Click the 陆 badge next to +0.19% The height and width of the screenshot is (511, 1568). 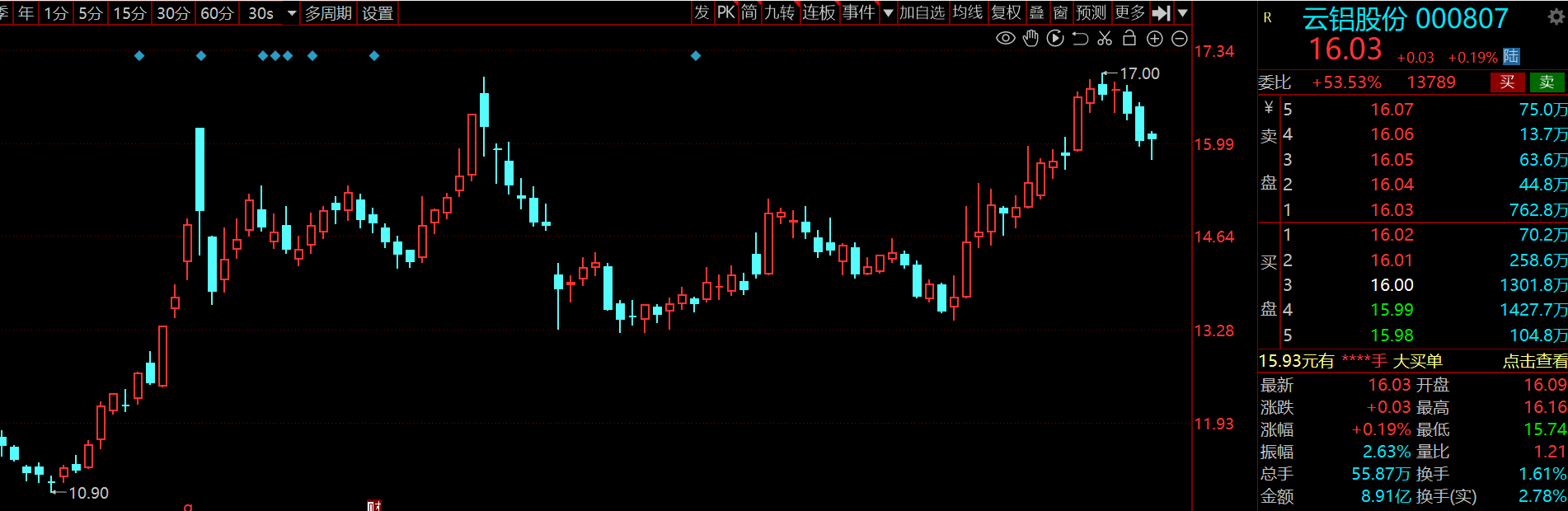coord(1511,56)
